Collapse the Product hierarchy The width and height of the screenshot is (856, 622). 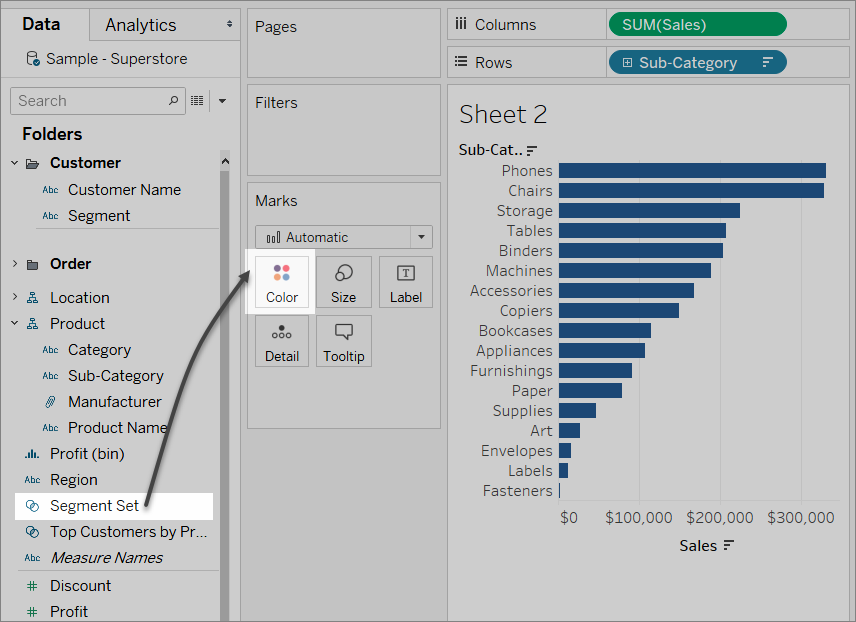(x=15, y=323)
